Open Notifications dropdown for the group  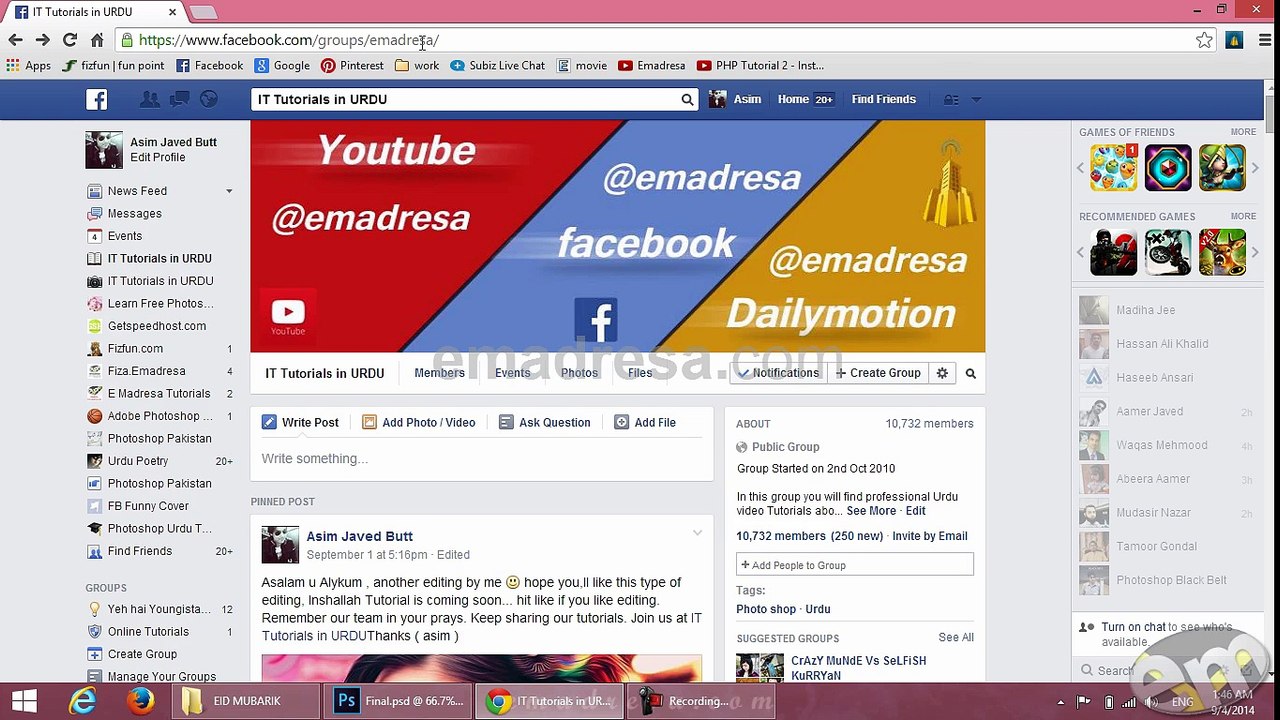776,373
